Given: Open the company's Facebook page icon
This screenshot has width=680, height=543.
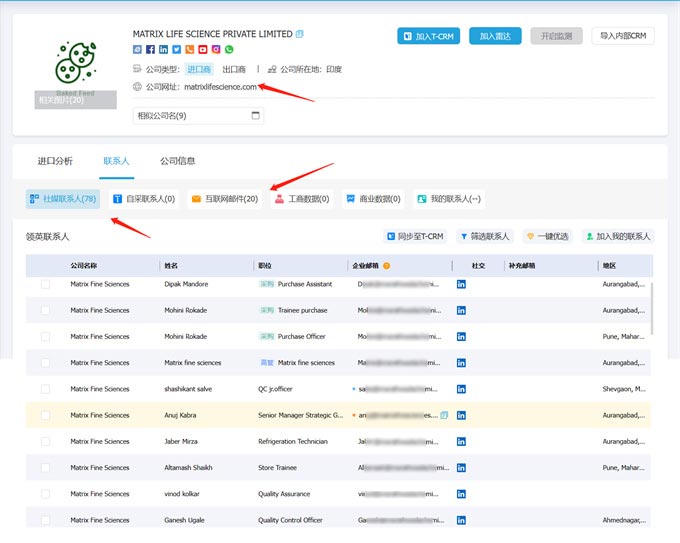Looking at the screenshot, I should click(150, 49).
